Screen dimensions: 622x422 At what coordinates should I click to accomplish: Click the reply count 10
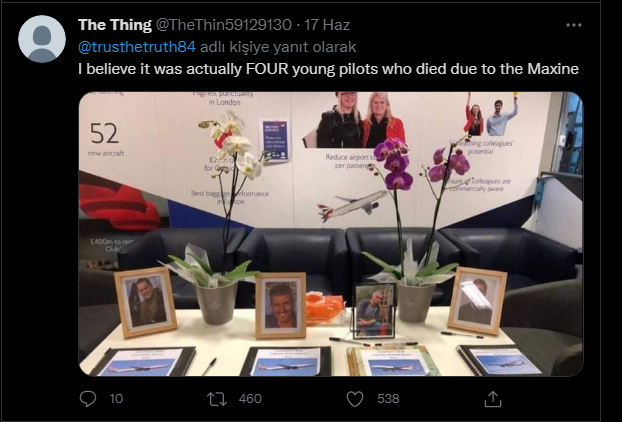coord(116,398)
